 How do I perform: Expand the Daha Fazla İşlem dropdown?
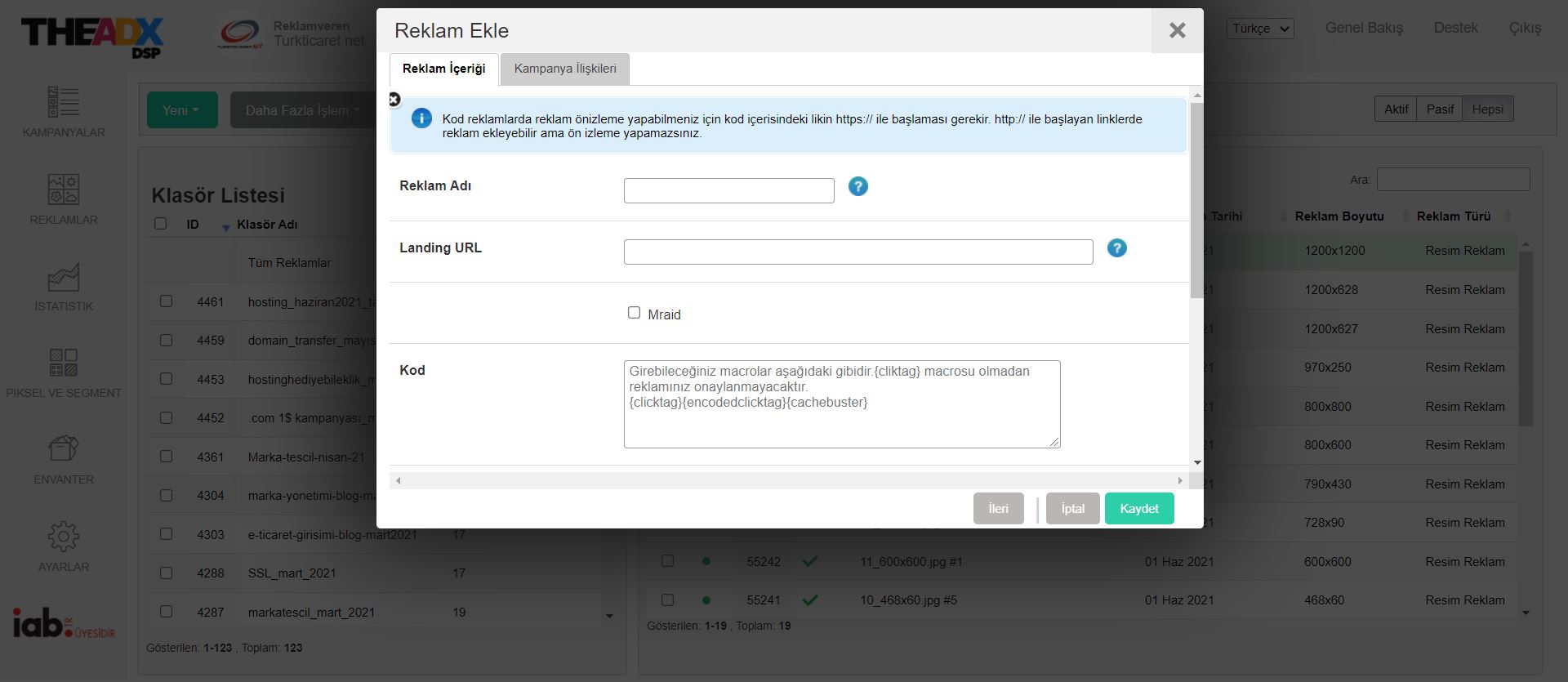[302, 110]
